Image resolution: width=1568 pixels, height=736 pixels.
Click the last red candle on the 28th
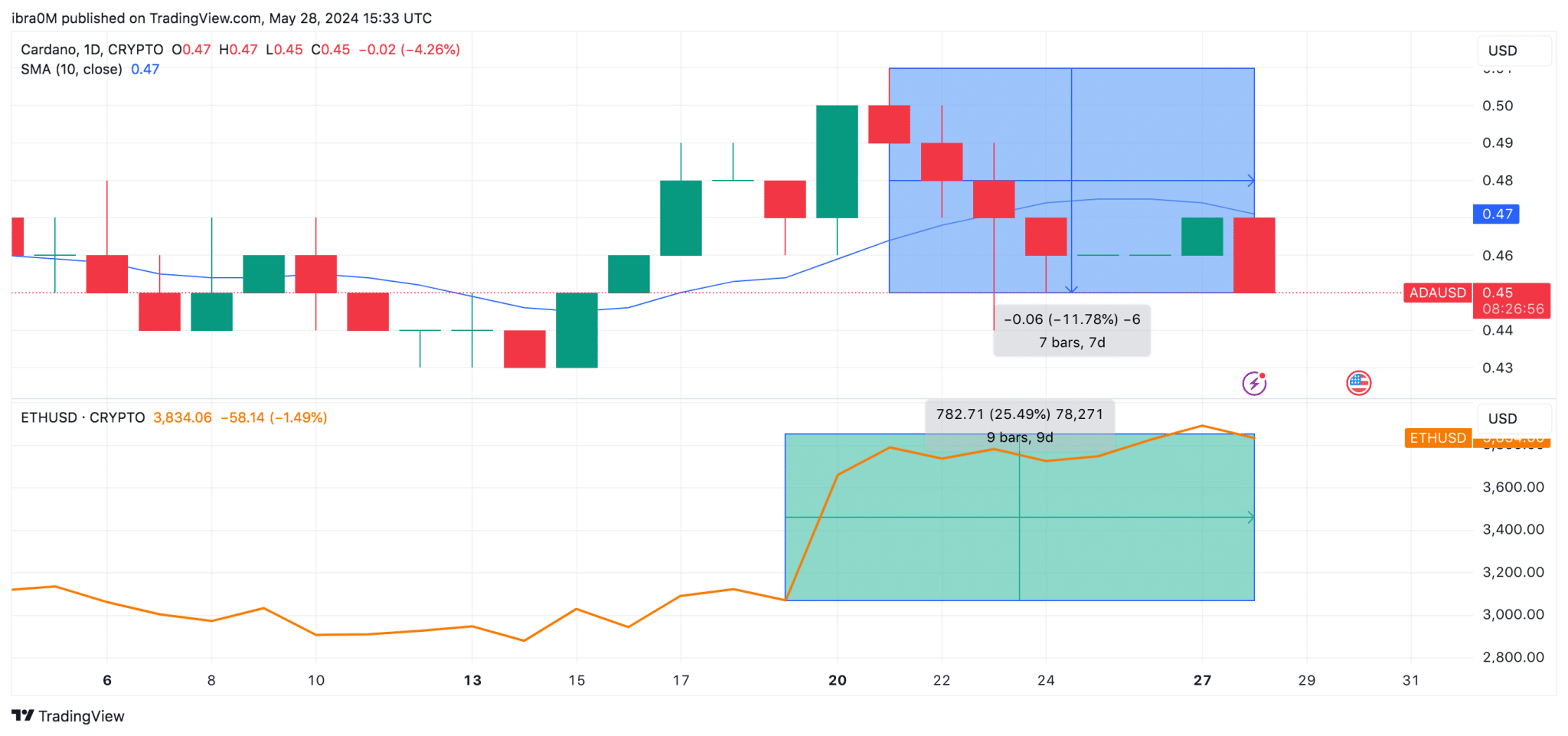click(1254, 255)
